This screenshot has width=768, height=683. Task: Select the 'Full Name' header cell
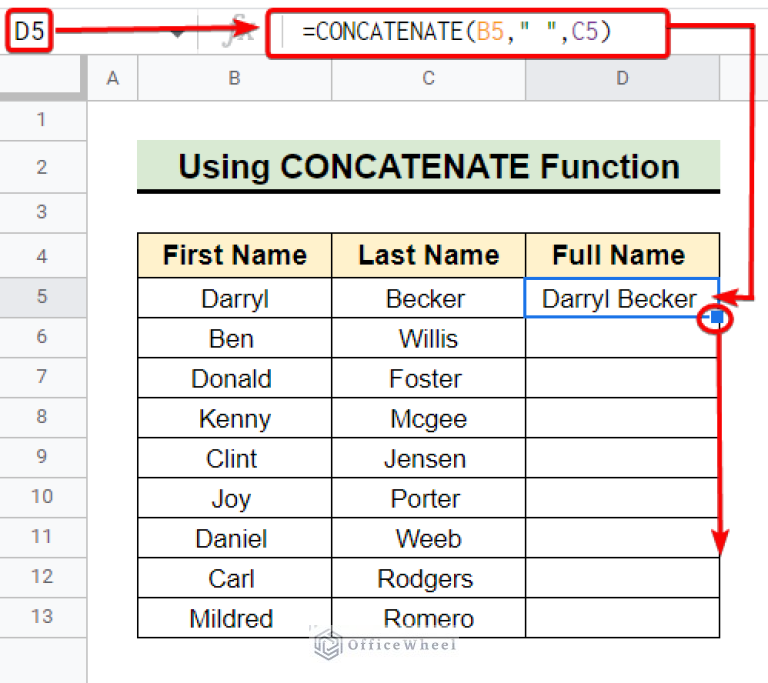coord(621,255)
